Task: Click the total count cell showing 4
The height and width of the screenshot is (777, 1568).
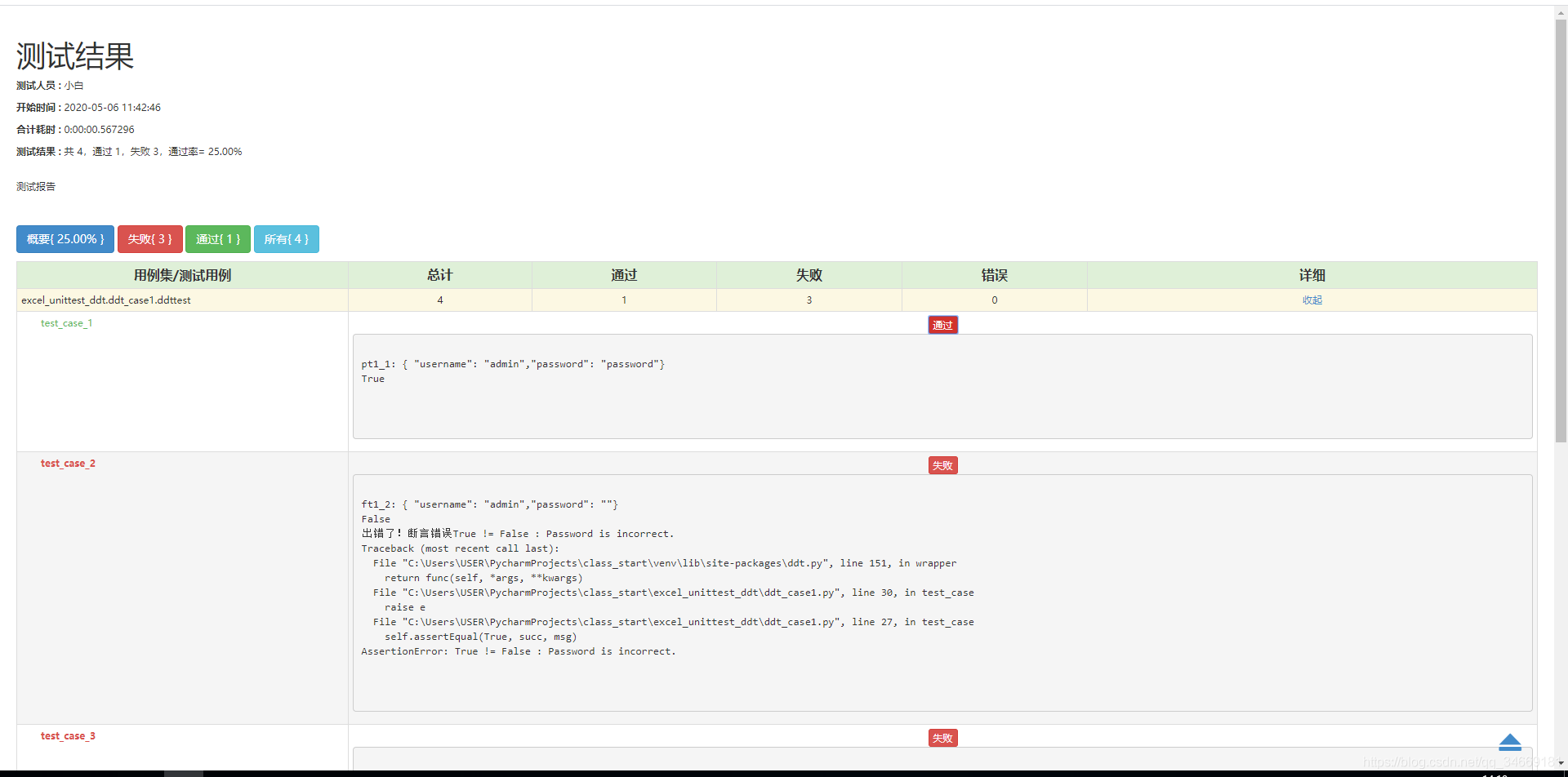Action: click(x=440, y=300)
